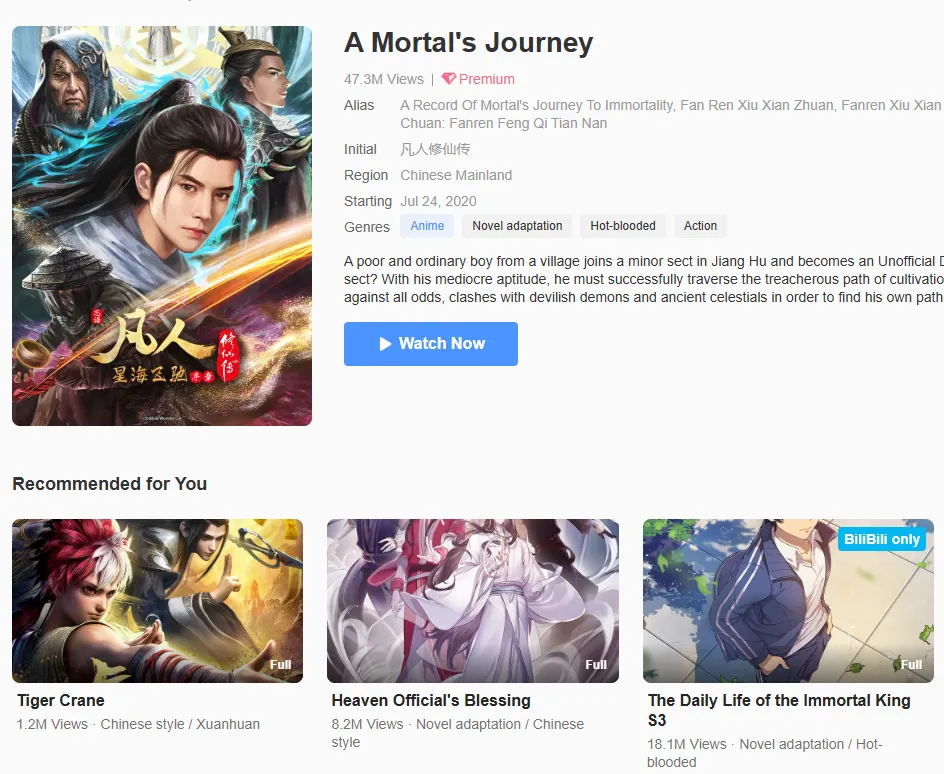944x774 pixels.
Task: Click the Premium diamond icon
Action: (449, 79)
